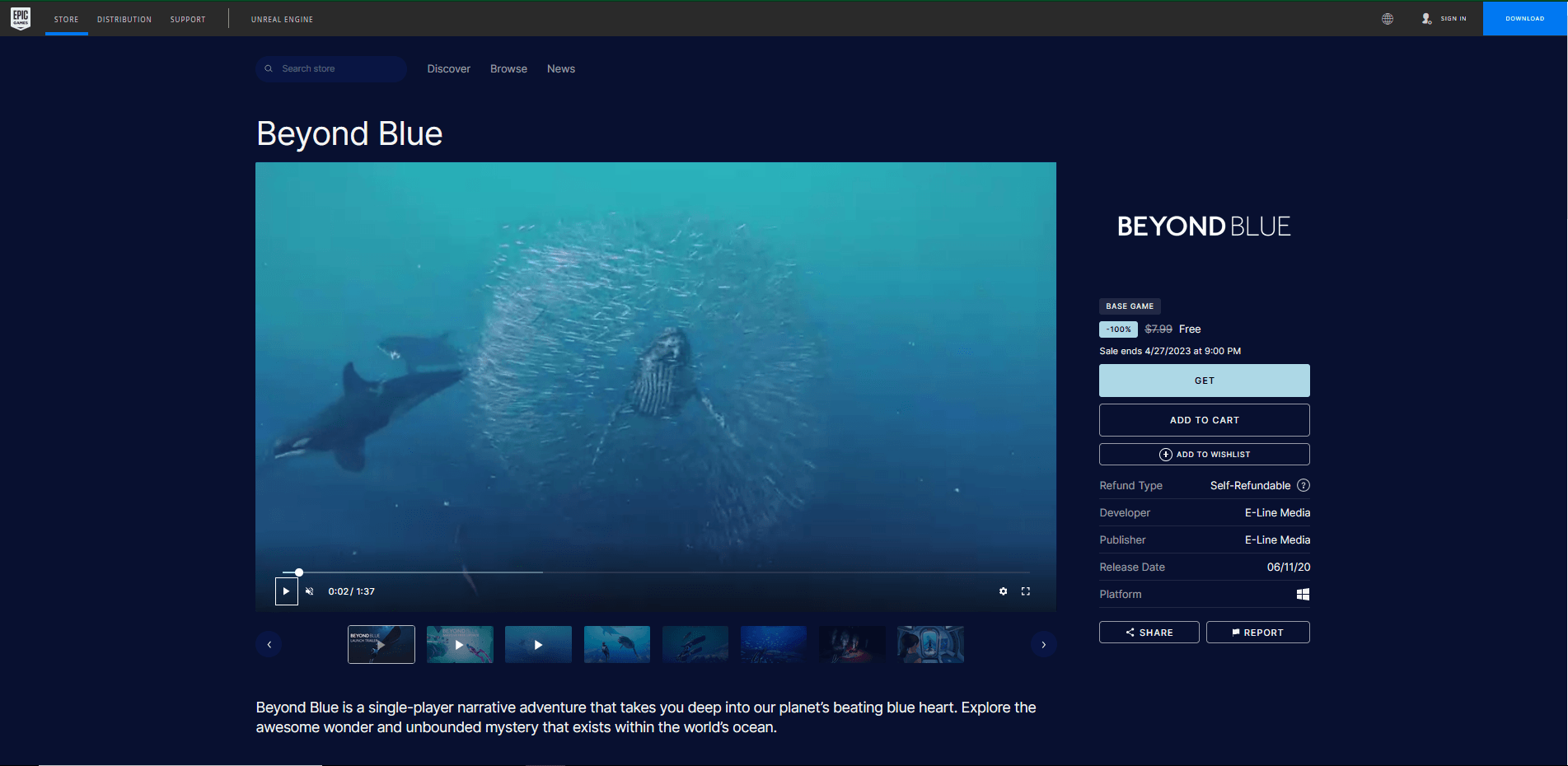
Task: Click the Base Game label
Action: [1130, 306]
